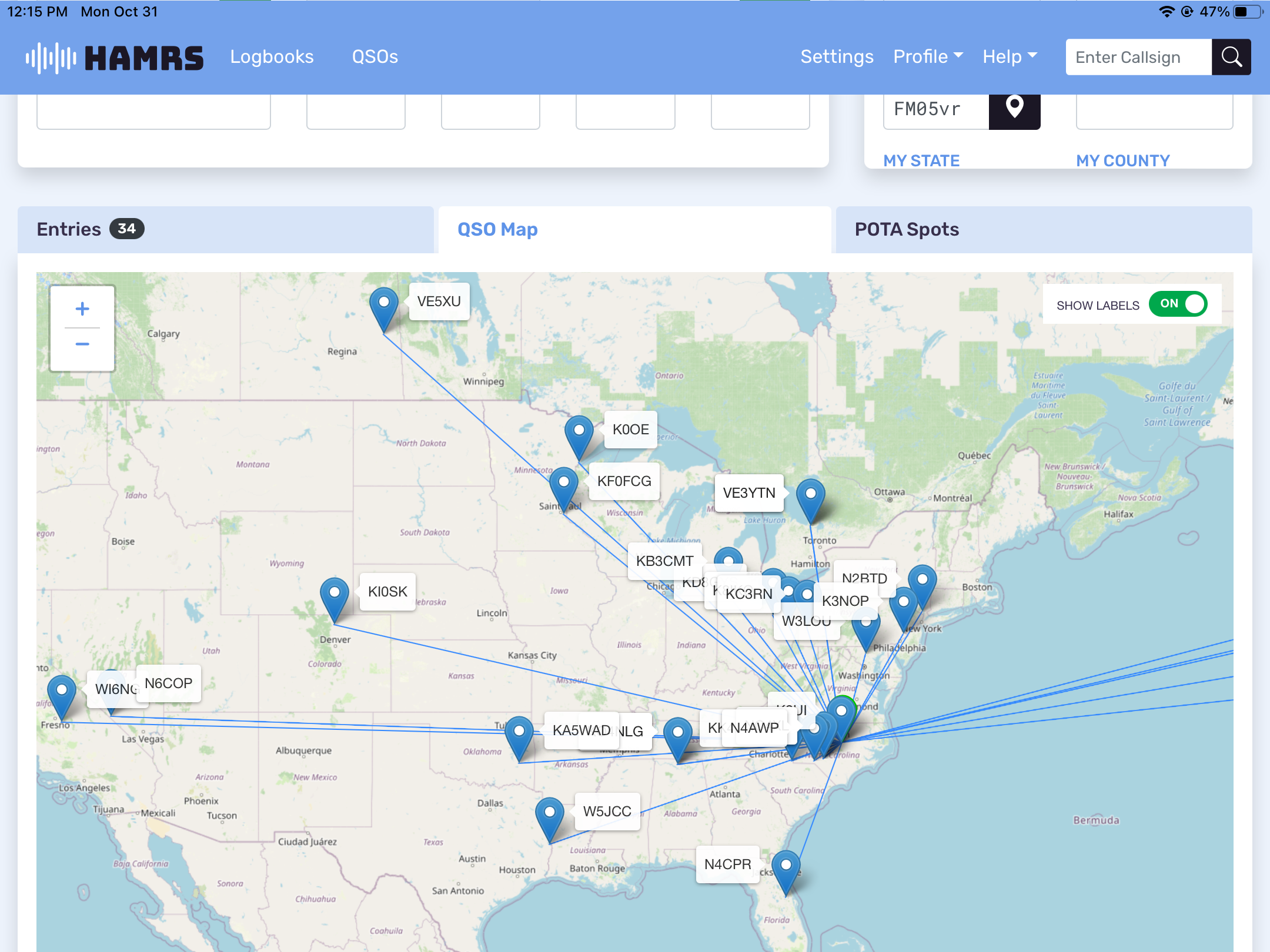Click the map marker near Philadelphia

pyautogui.click(x=866, y=632)
